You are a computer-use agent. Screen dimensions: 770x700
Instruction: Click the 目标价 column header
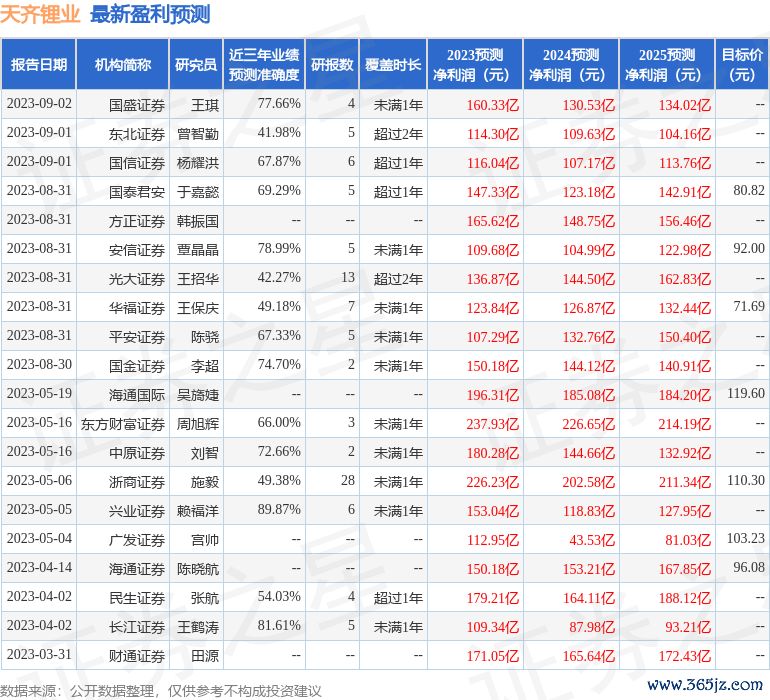click(x=742, y=64)
